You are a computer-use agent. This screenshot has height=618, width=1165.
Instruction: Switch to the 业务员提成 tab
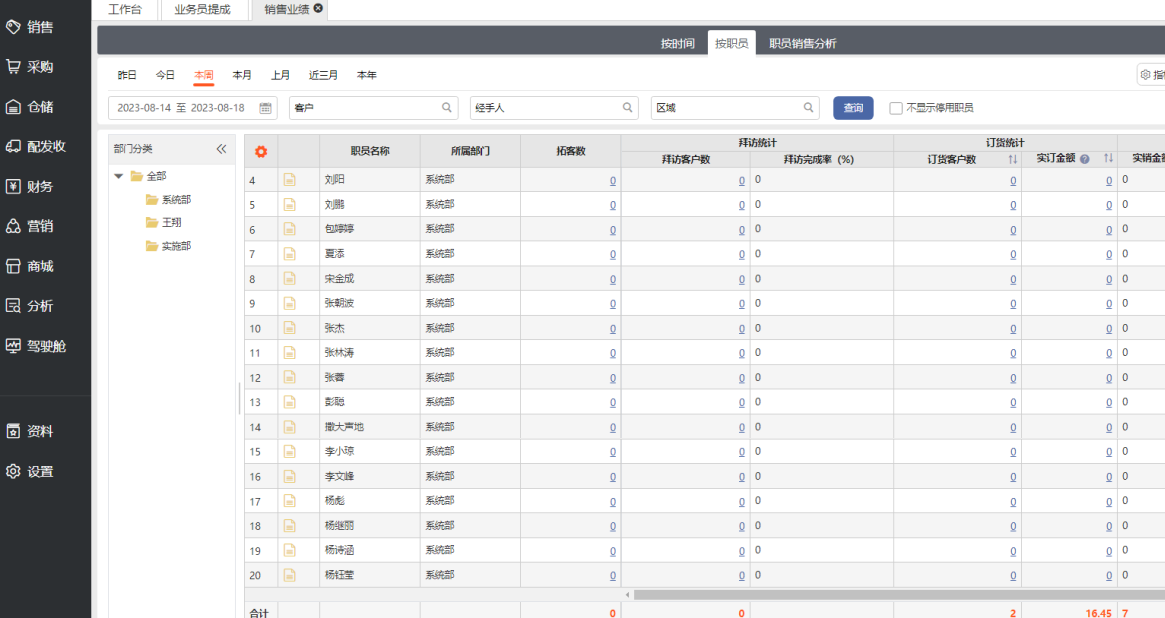tap(201, 10)
